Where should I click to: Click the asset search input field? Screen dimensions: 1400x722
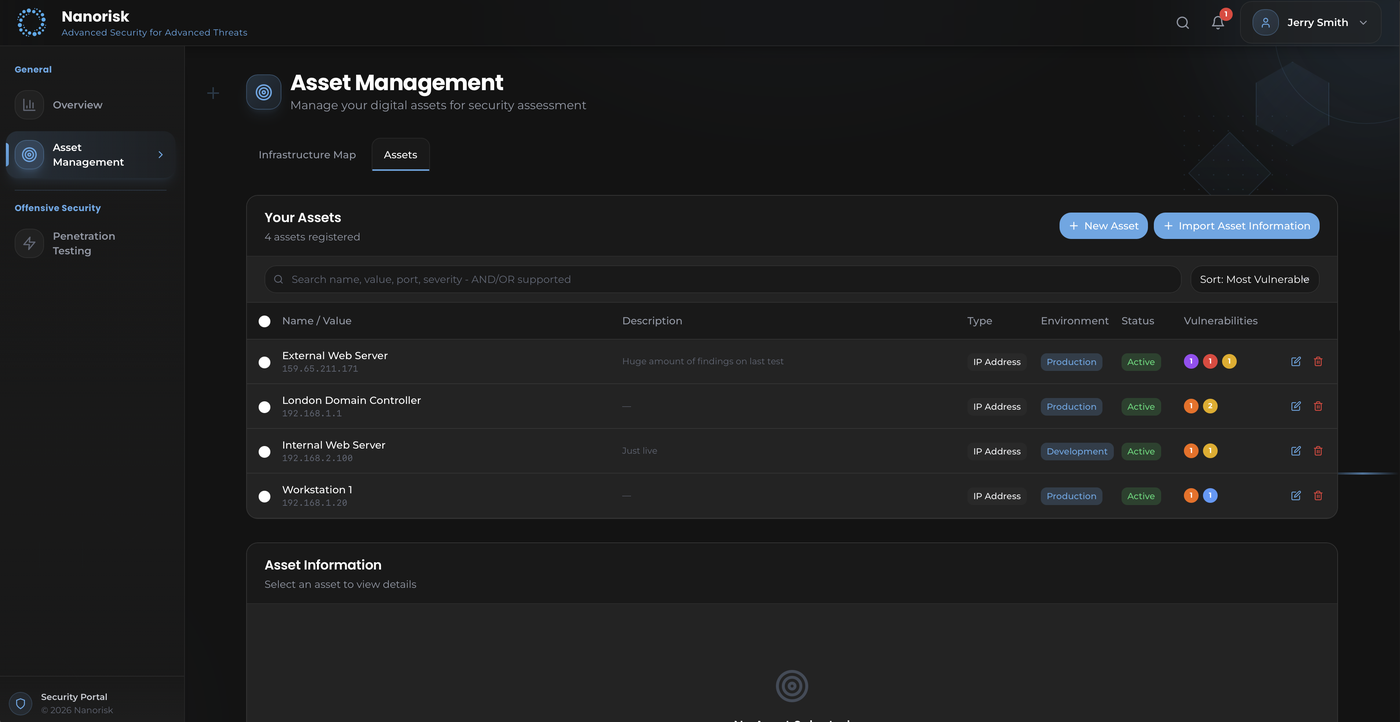pos(700,277)
